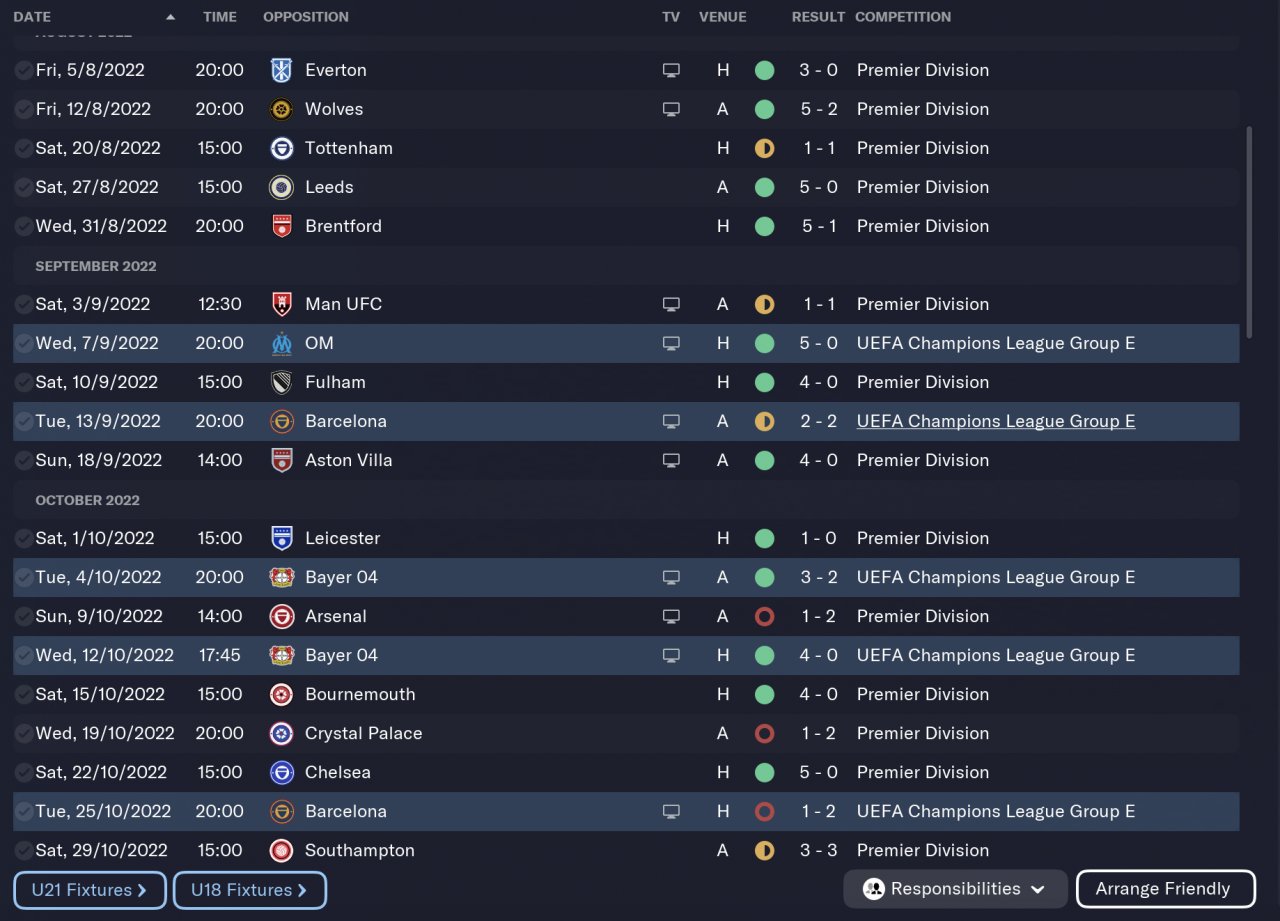Click the OM club logo
The height and width of the screenshot is (921, 1280).
coord(281,343)
